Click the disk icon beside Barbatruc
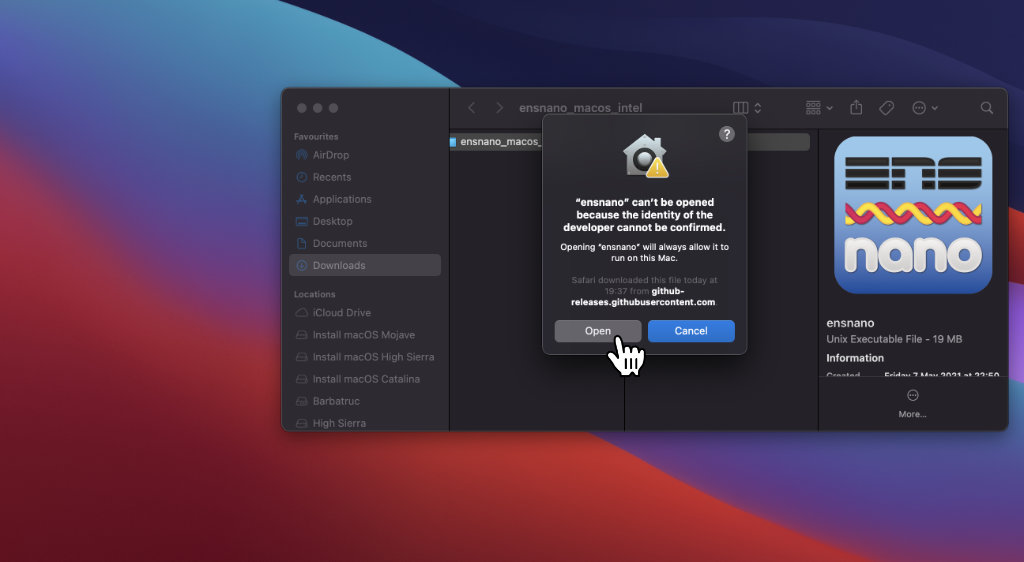The height and width of the screenshot is (562, 1024). click(x=301, y=401)
